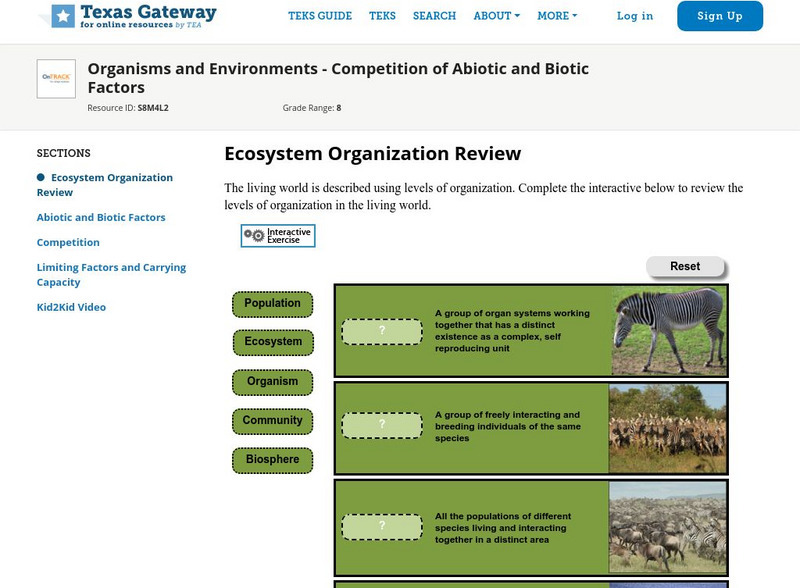Open the TEKS navigation link
This screenshot has width=800, height=588.
(382, 16)
